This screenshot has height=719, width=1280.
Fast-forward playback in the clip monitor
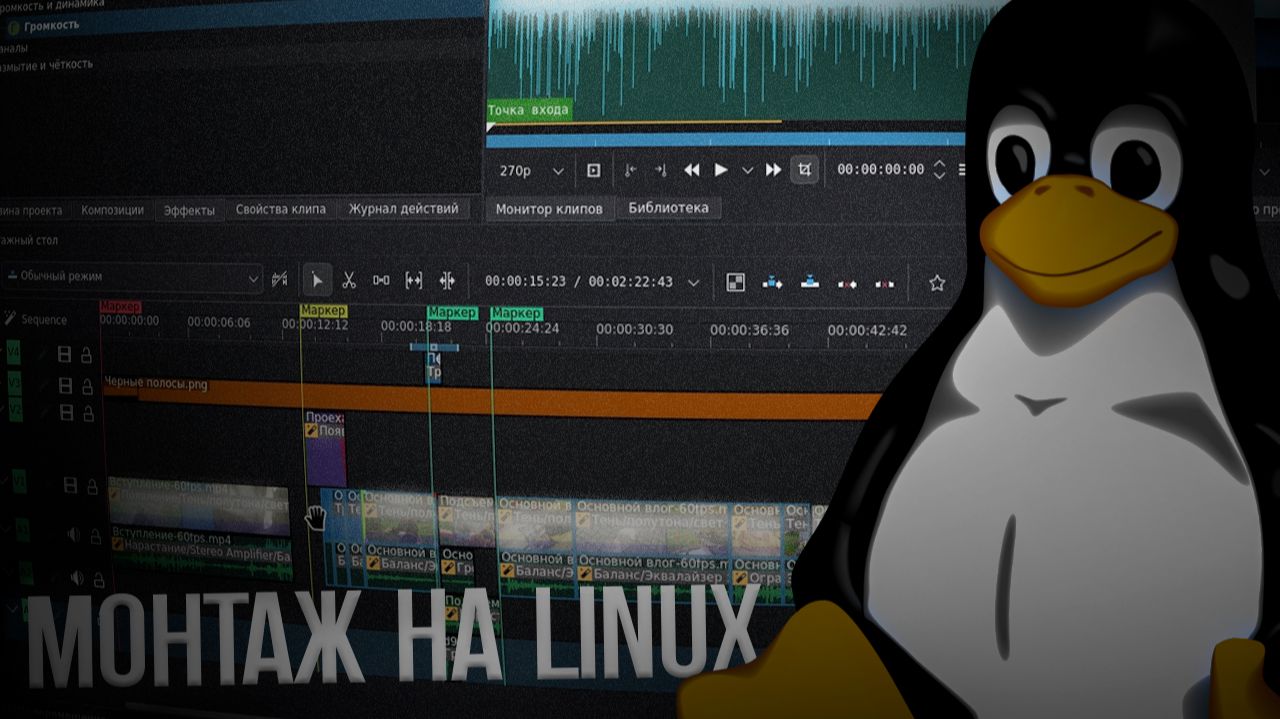[x=773, y=170]
